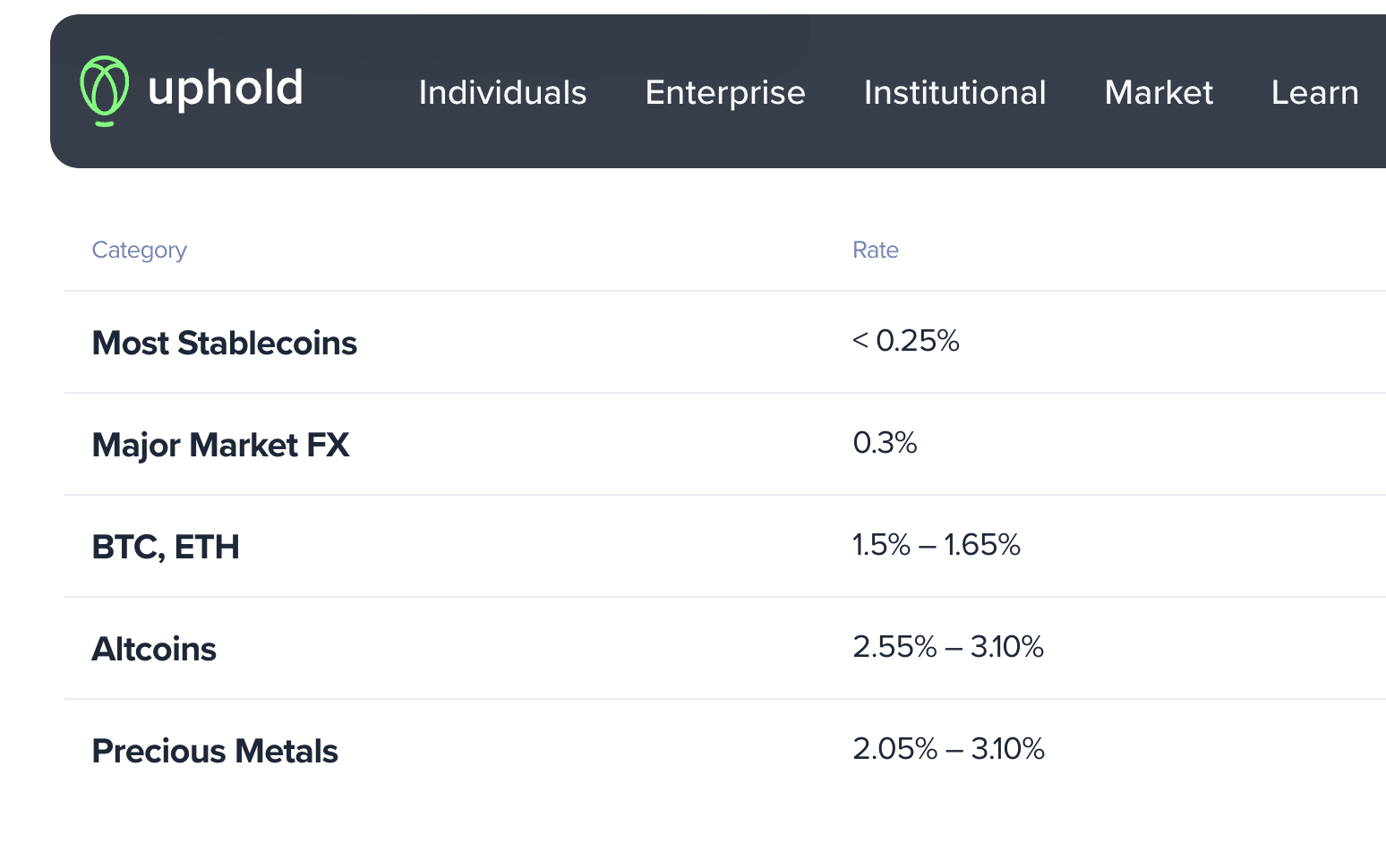Click the Altcoins rate 2.55% – 3.10%
The width and height of the screenshot is (1386, 868).
point(948,647)
